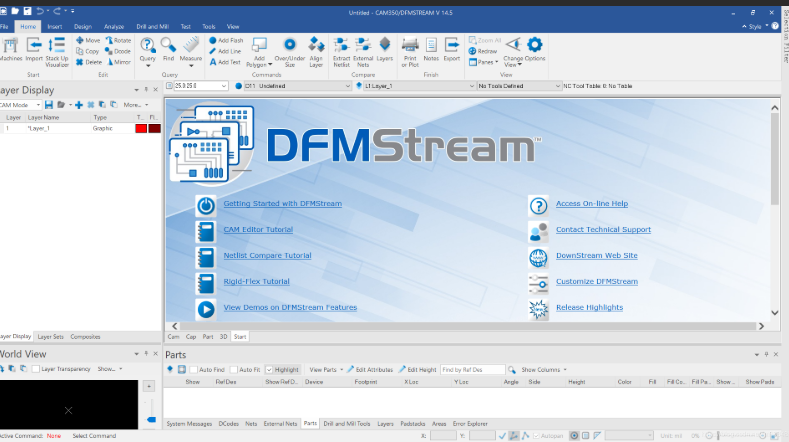Open the CAM Editor Tutorial link
789x442 pixels.
click(258, 230)
